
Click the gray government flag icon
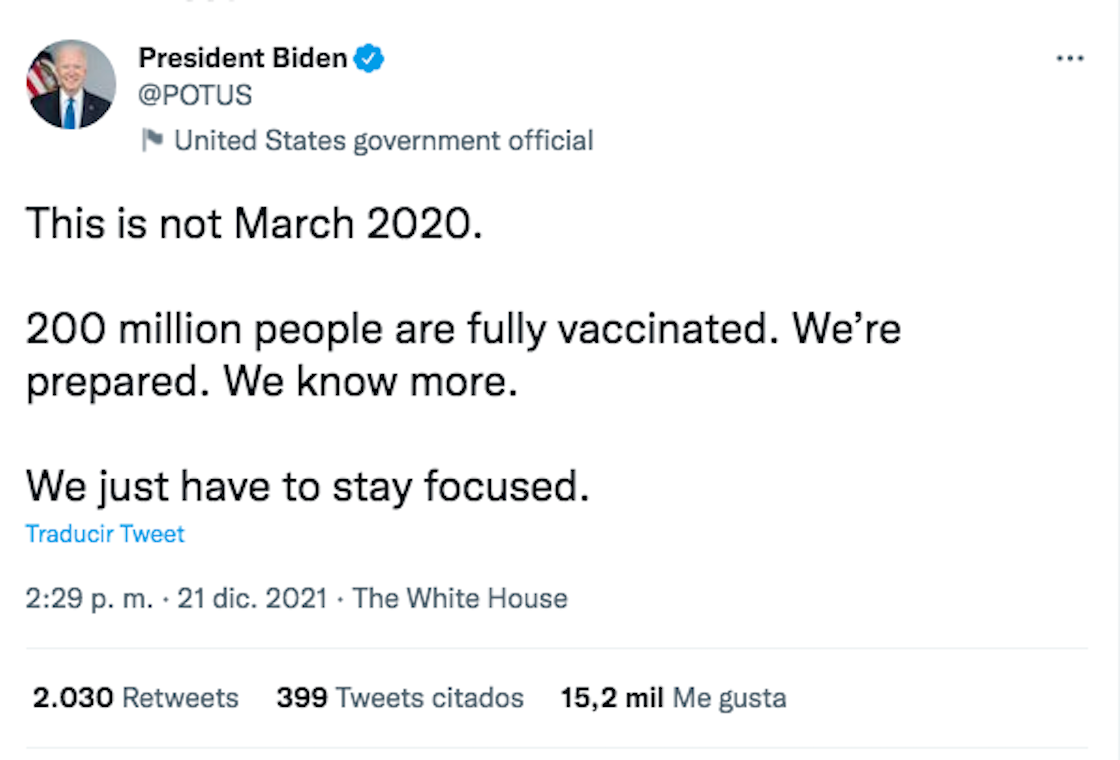point(152,141)
